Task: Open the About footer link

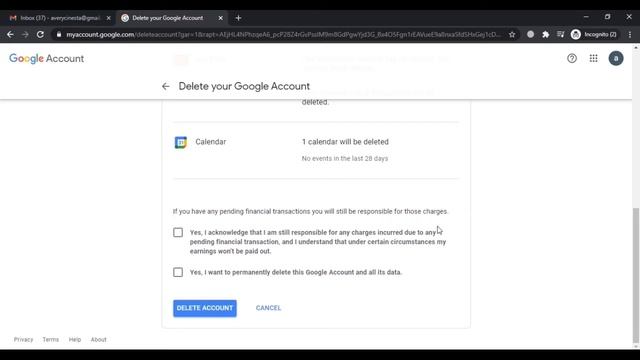Action: click(98, 340)
